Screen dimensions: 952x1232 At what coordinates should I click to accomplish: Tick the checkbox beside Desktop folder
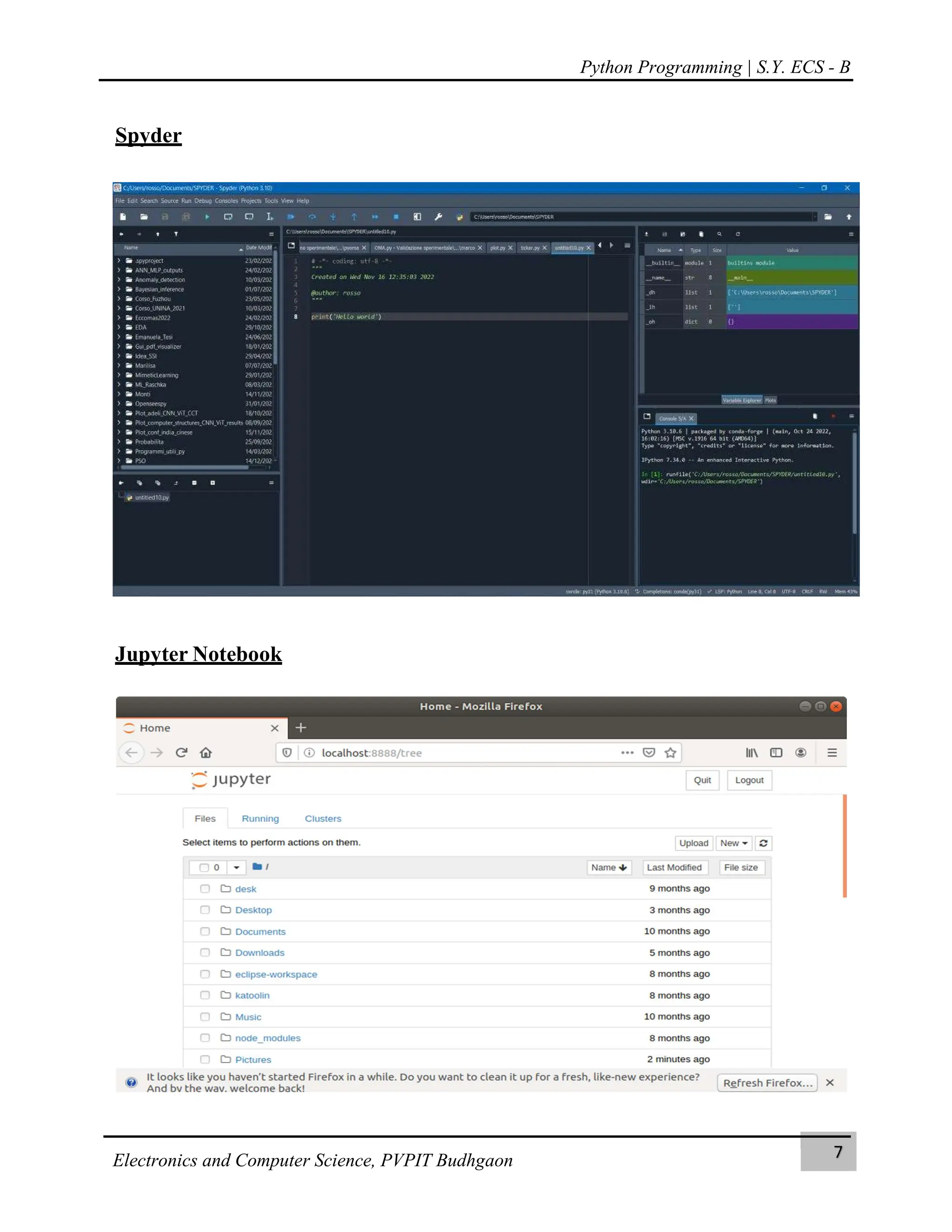point(205,910)
